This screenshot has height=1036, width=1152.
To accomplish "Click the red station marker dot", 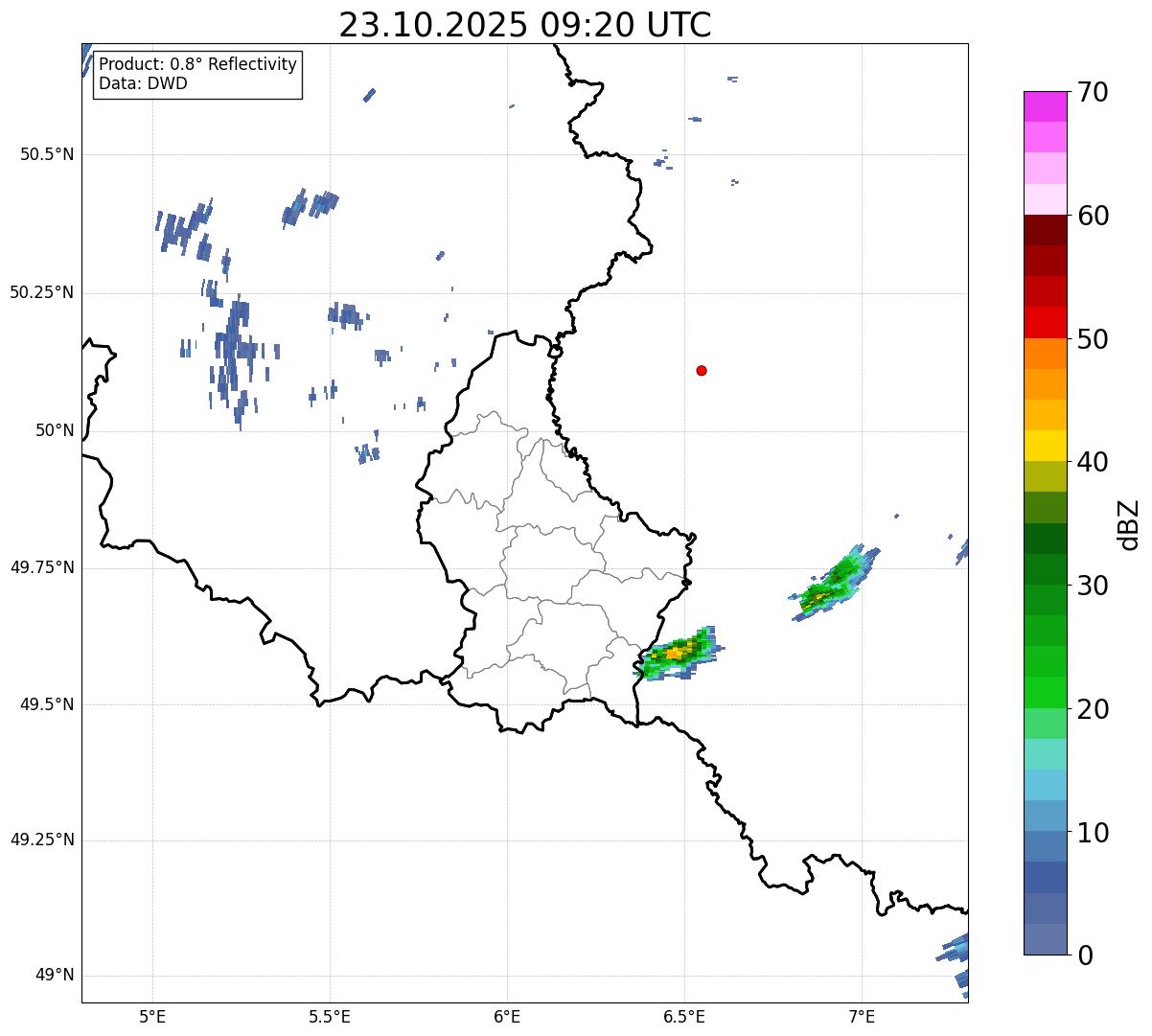I will 702,370.
